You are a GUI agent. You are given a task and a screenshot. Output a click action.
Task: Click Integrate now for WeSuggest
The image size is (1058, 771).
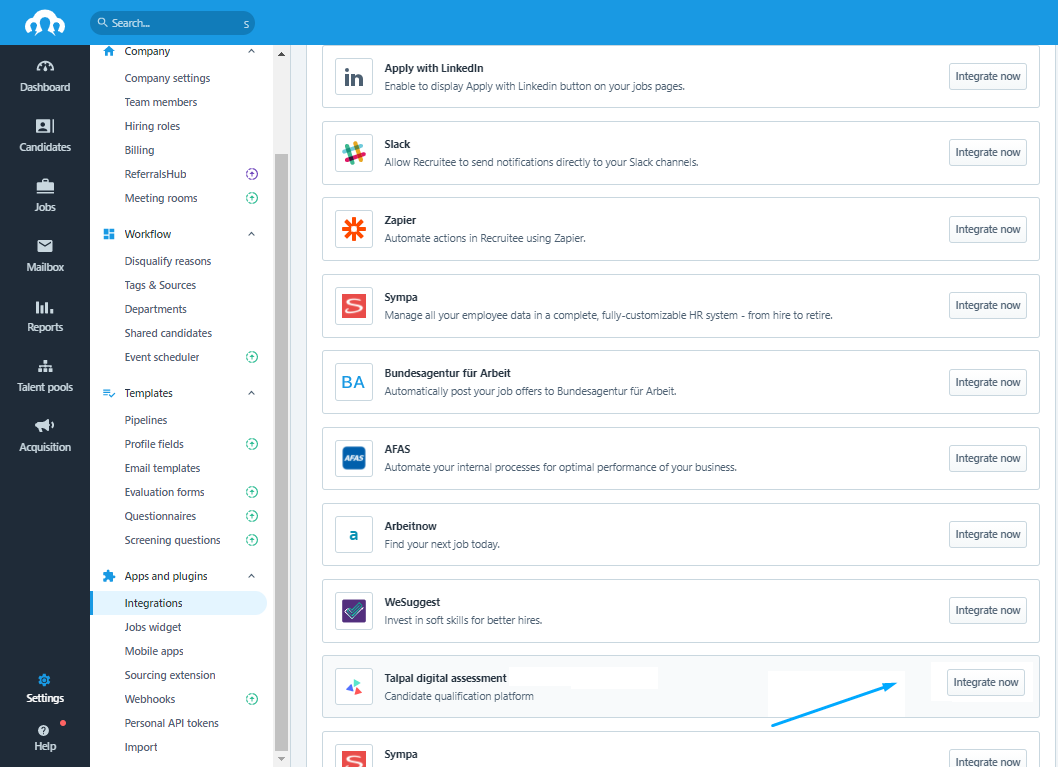coord(987,610)
